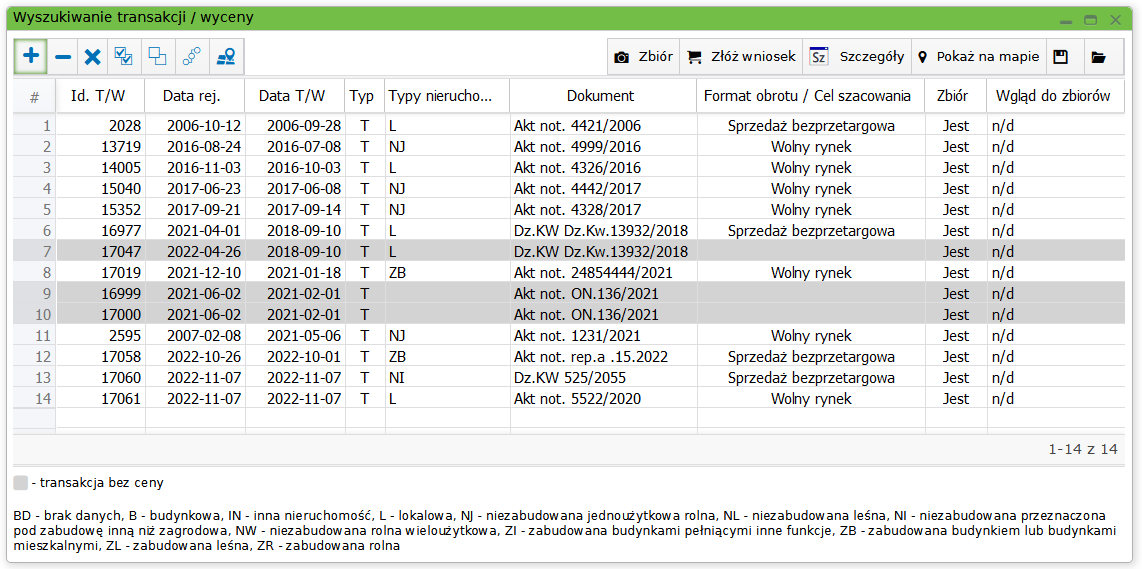Click the Dokument column header
Image resolution: width=1142 pixels, height=569 pixels.
[x=600, y=96]
